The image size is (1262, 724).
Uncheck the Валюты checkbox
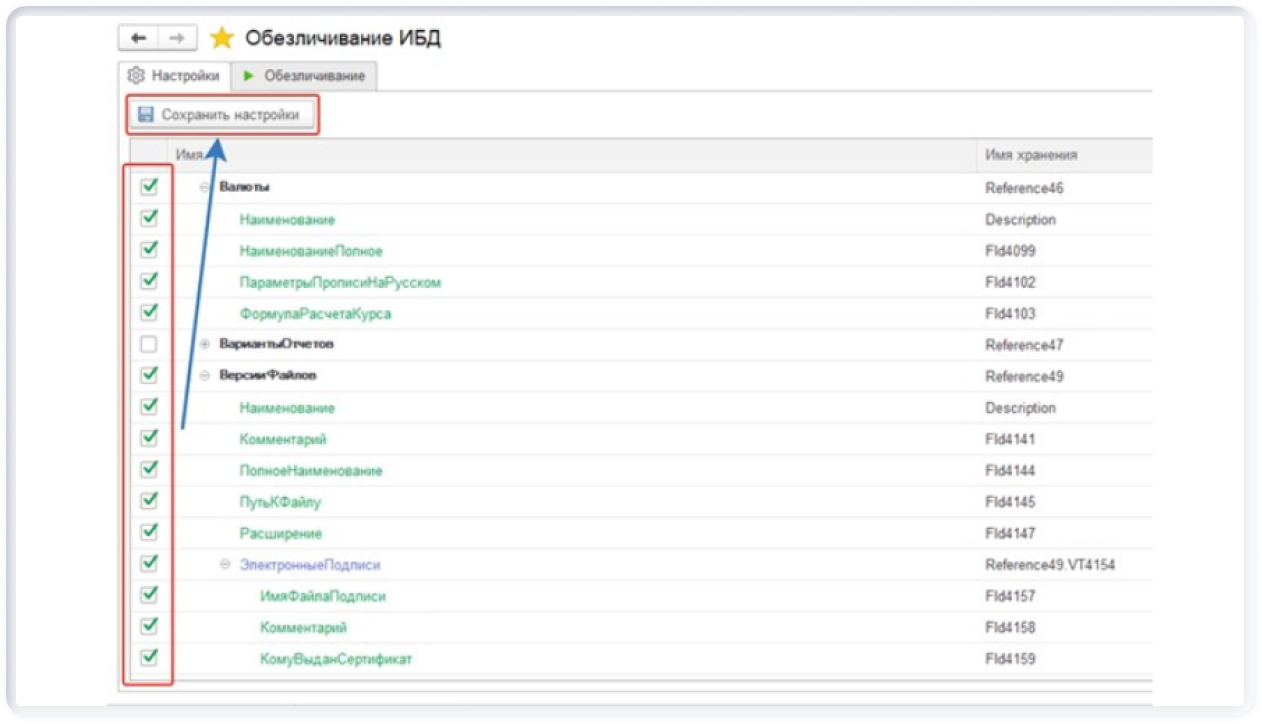pos(149,187)
